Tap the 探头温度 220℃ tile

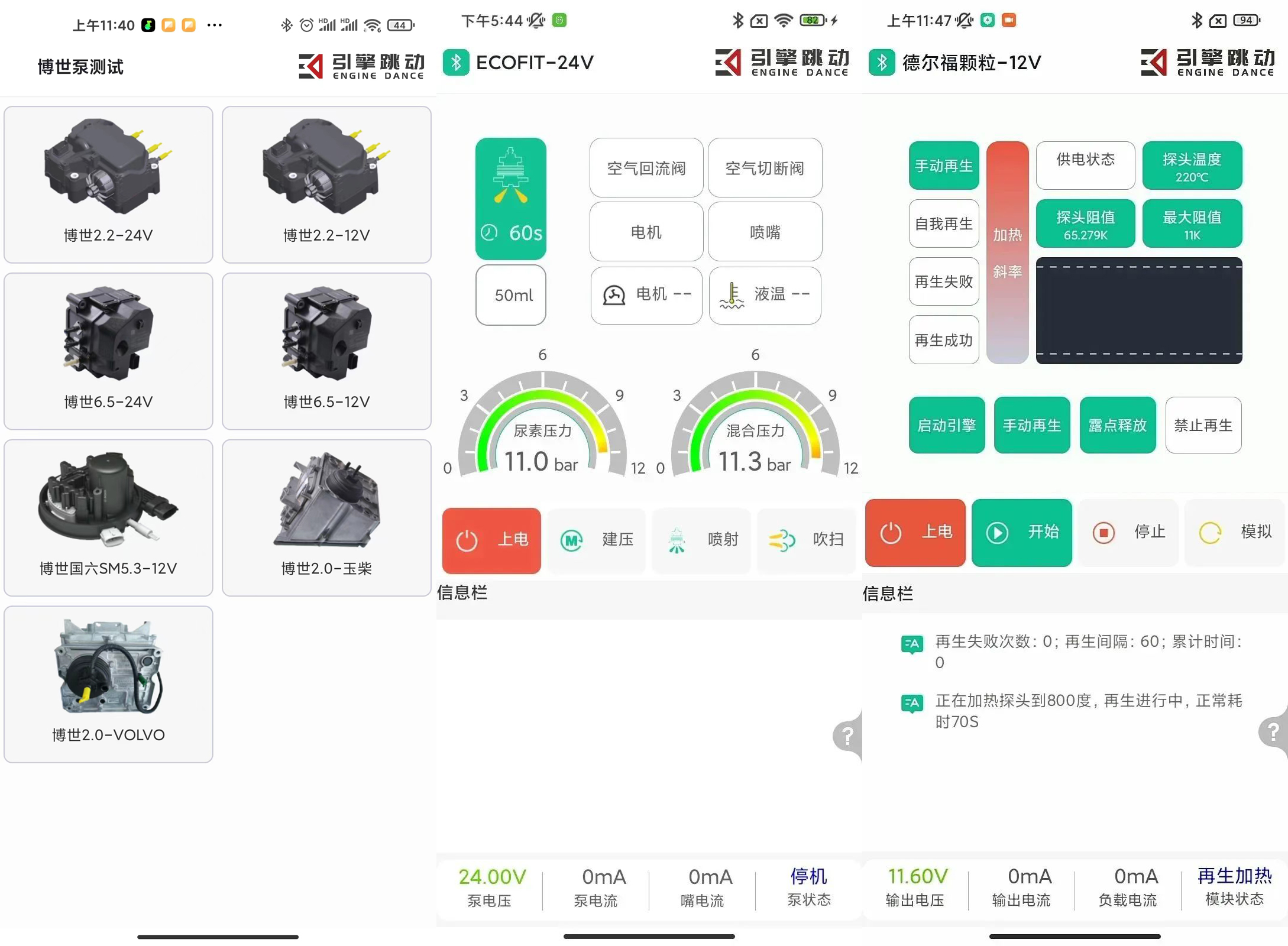(1192, 166)
